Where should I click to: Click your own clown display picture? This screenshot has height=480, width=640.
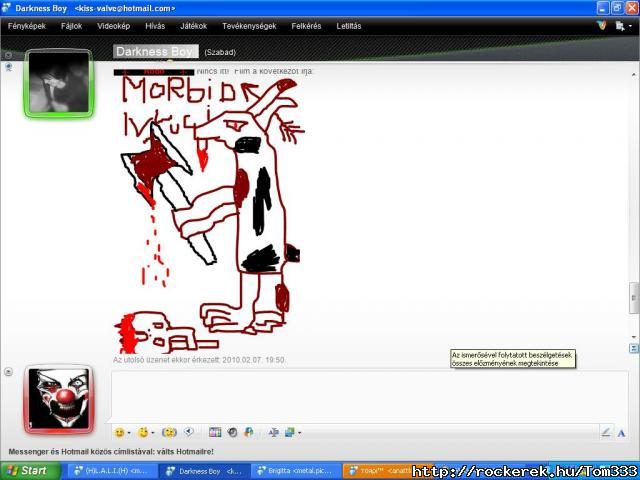(59, 399)
